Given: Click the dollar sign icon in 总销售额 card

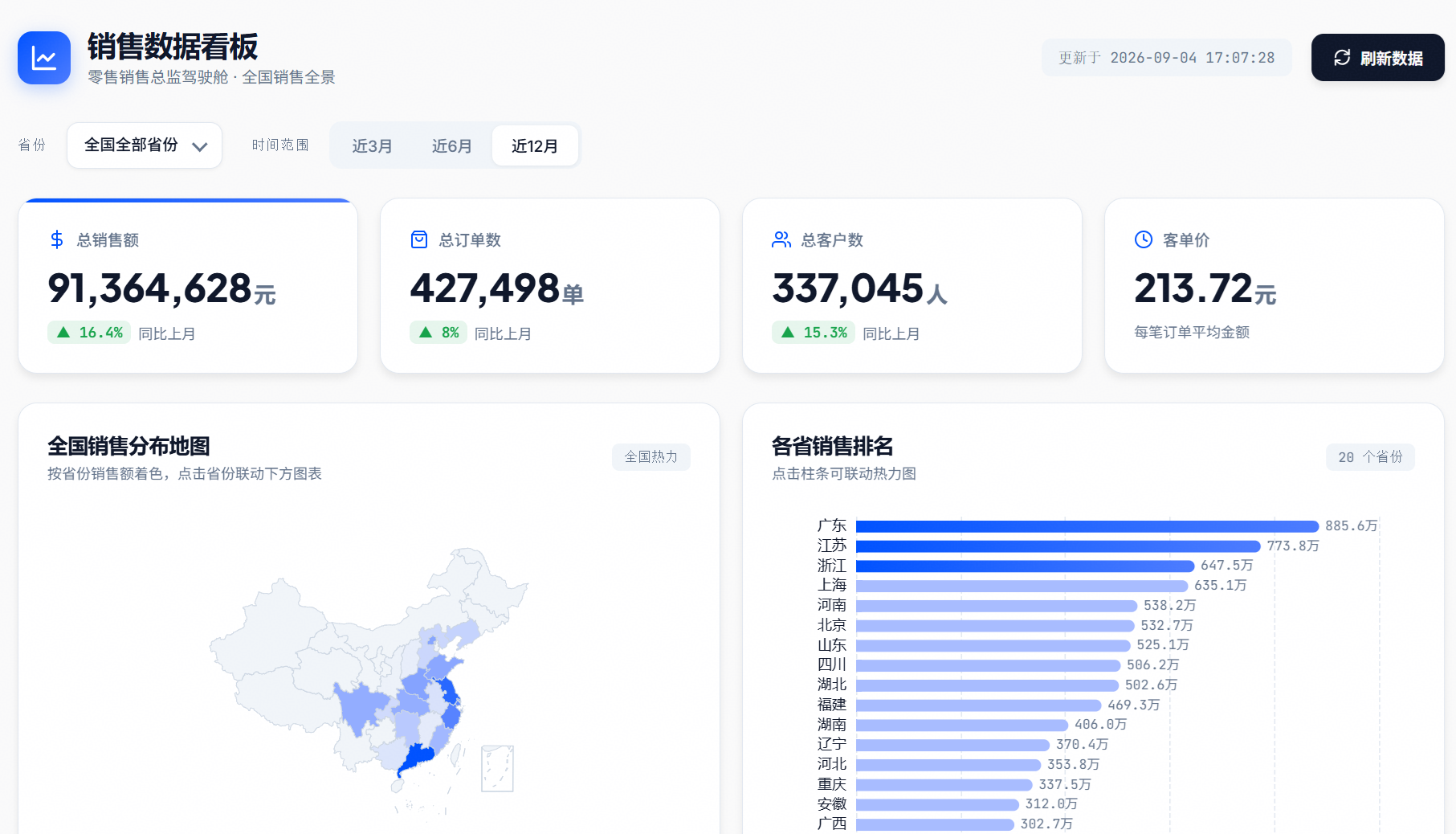Looking at the screenshot, I should coord(57,239).
